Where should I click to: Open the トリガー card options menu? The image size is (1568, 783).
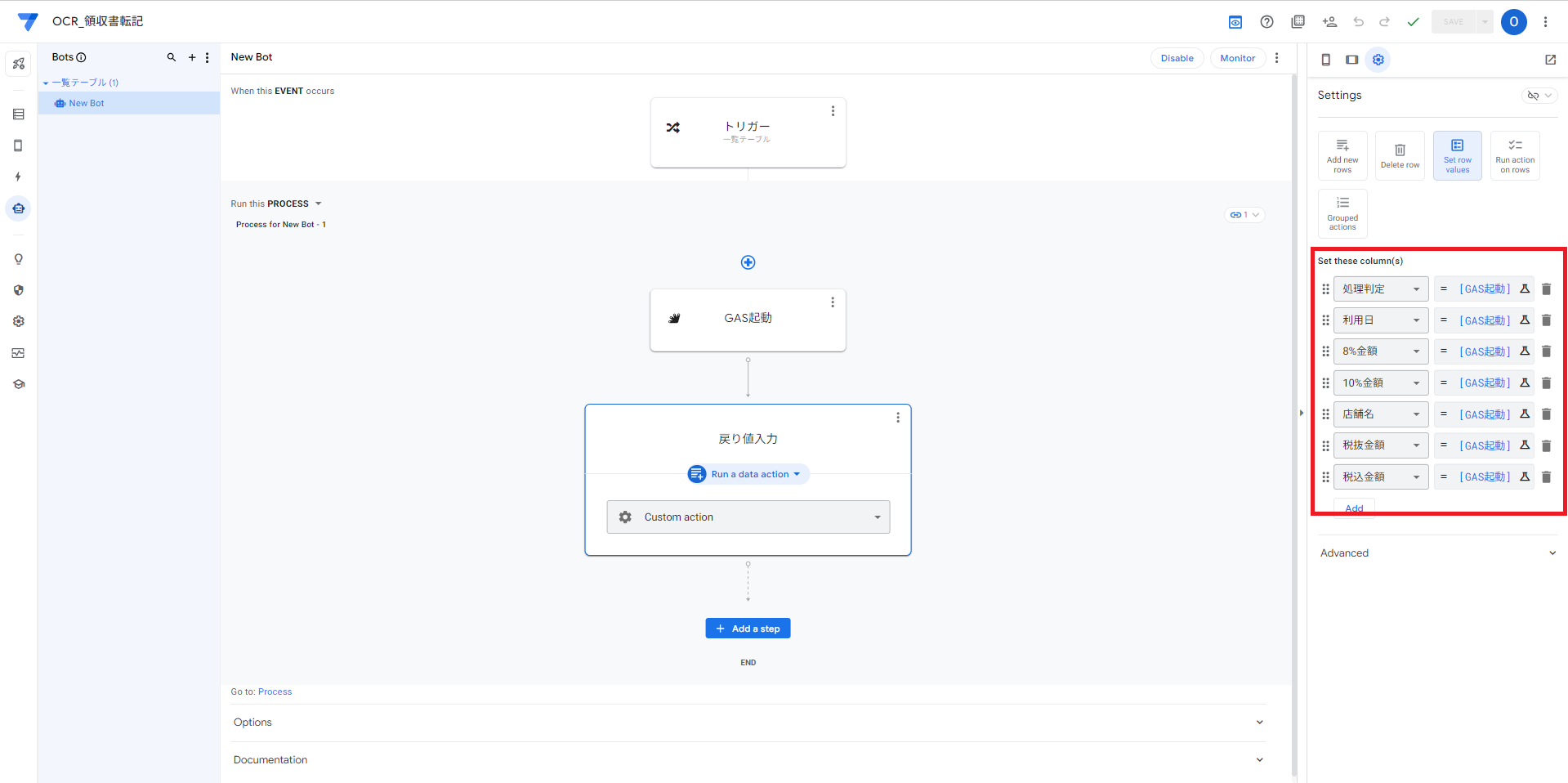(833, 111)
